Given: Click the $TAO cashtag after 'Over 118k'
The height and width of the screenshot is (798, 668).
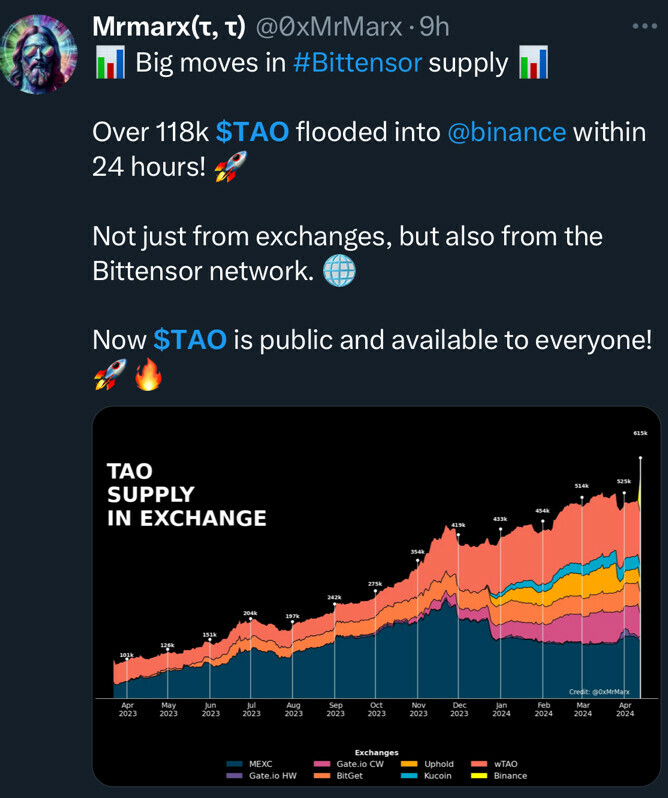Looking at the screenshot, I should (252, 132).
